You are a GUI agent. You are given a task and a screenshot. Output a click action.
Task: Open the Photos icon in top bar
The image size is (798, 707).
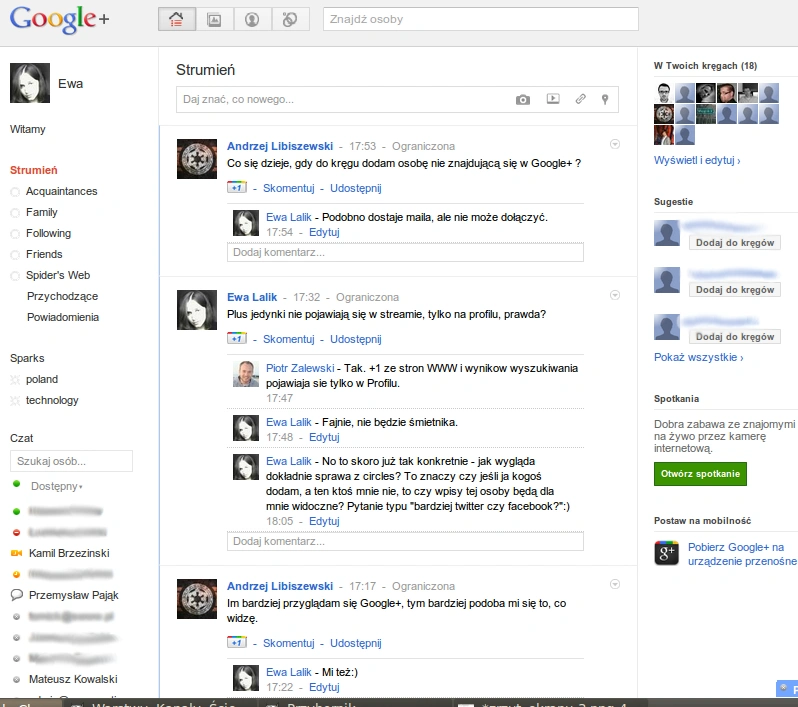214,19
